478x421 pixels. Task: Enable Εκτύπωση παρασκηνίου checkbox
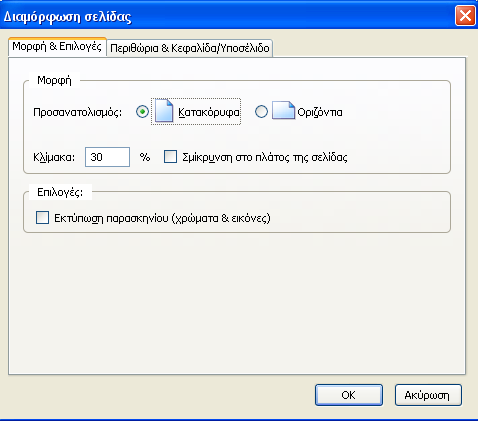(x=42, y=218)
